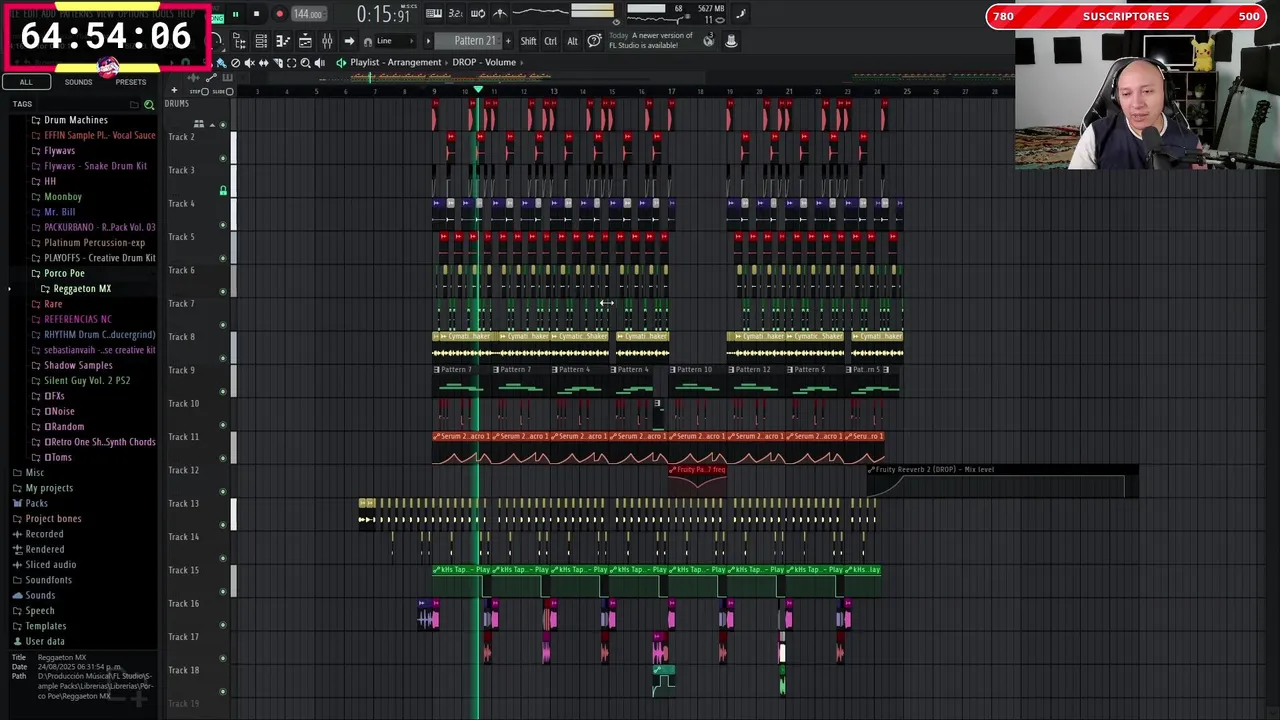Click the TAGS label in browser
Viewport: 1280px width, 720px height.
pos(22,104)
